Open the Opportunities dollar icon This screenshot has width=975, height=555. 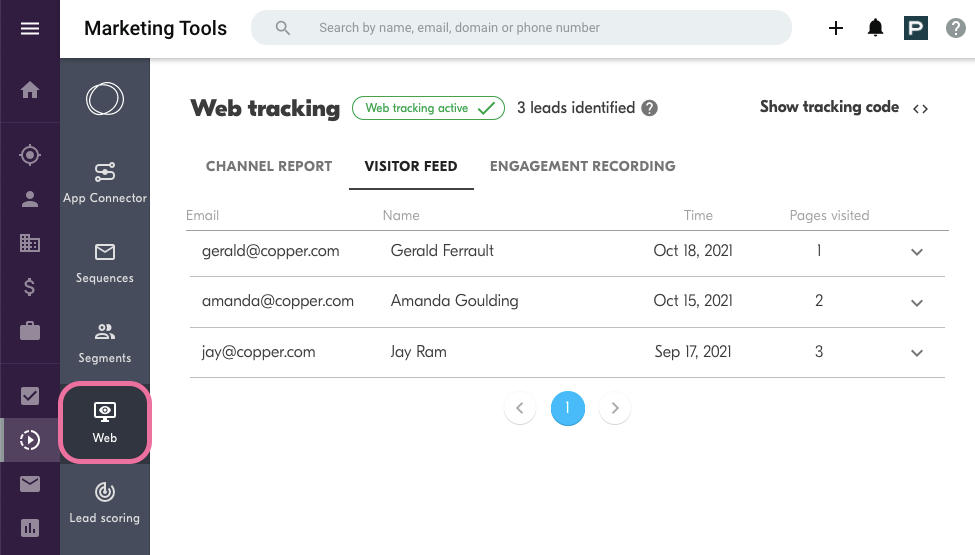30,287
